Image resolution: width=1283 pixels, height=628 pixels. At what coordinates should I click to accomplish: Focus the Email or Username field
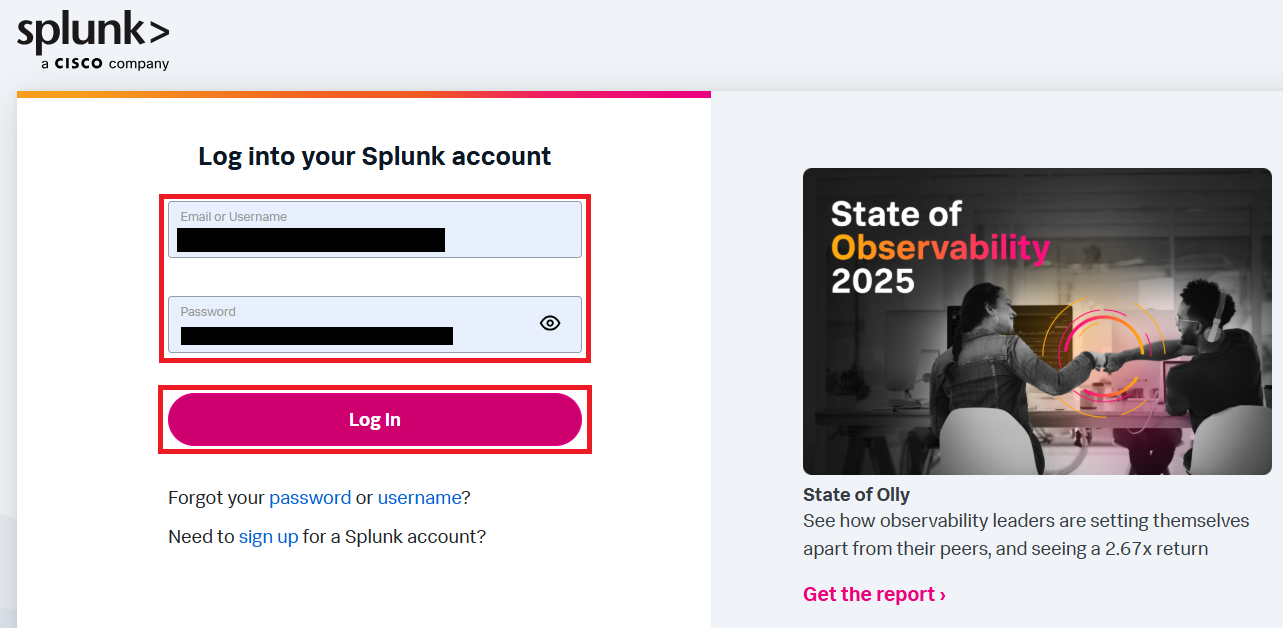coord(374,230)
